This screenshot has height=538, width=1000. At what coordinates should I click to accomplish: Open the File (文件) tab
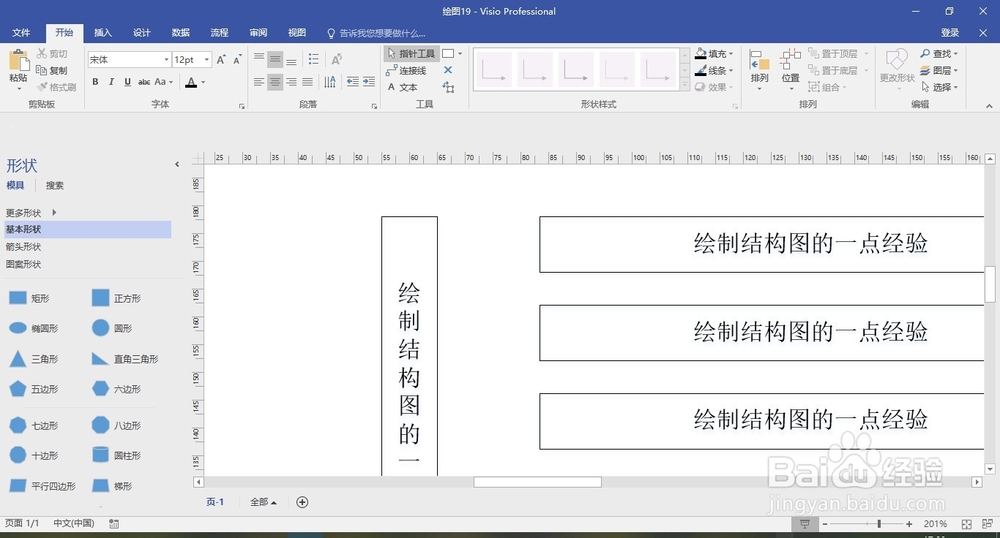21,33
